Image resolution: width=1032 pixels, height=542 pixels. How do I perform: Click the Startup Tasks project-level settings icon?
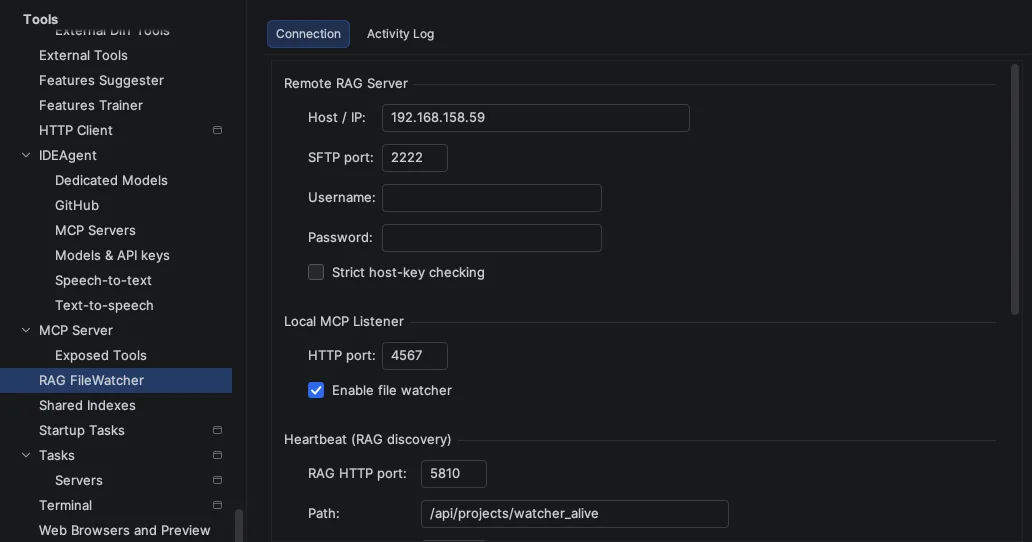pos(217,430)
